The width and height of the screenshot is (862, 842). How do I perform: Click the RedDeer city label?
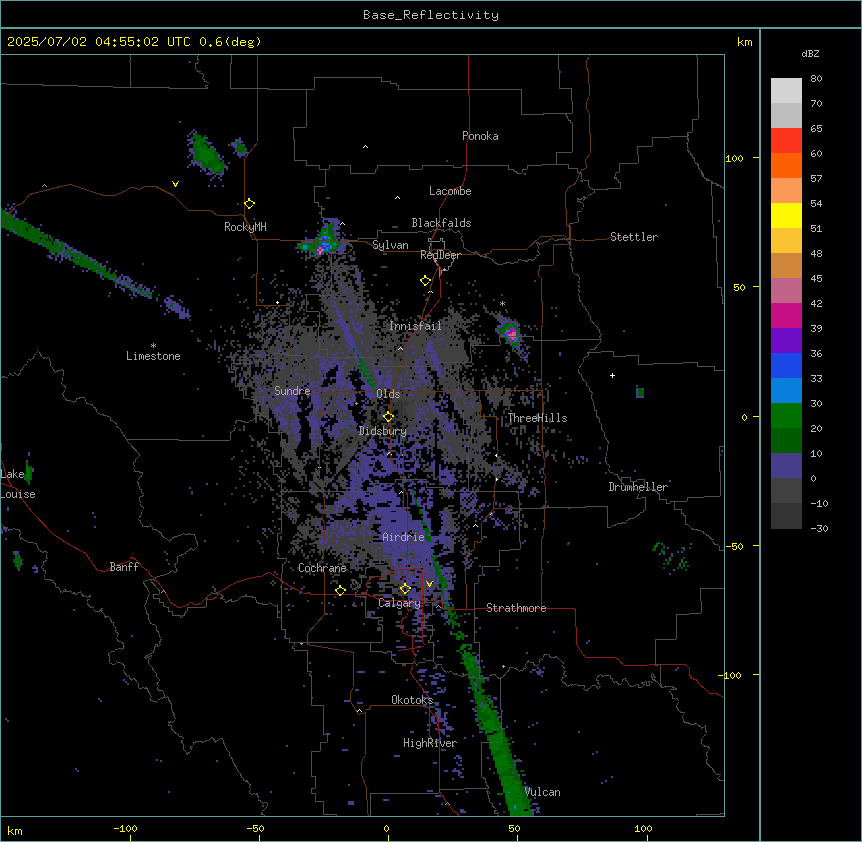coord(440,255)
